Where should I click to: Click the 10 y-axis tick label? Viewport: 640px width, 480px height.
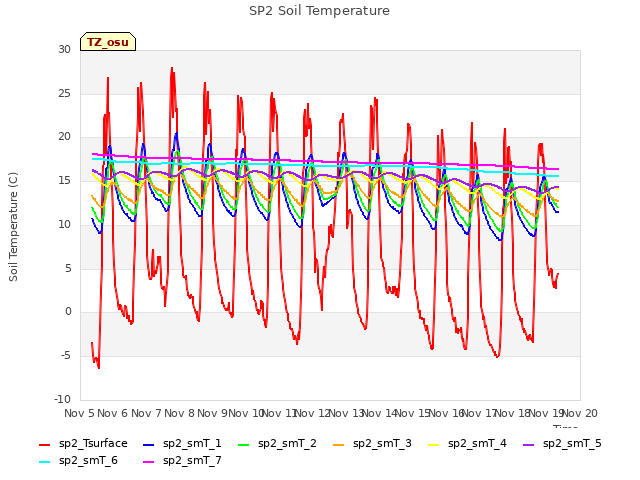(x=64, y=224)
